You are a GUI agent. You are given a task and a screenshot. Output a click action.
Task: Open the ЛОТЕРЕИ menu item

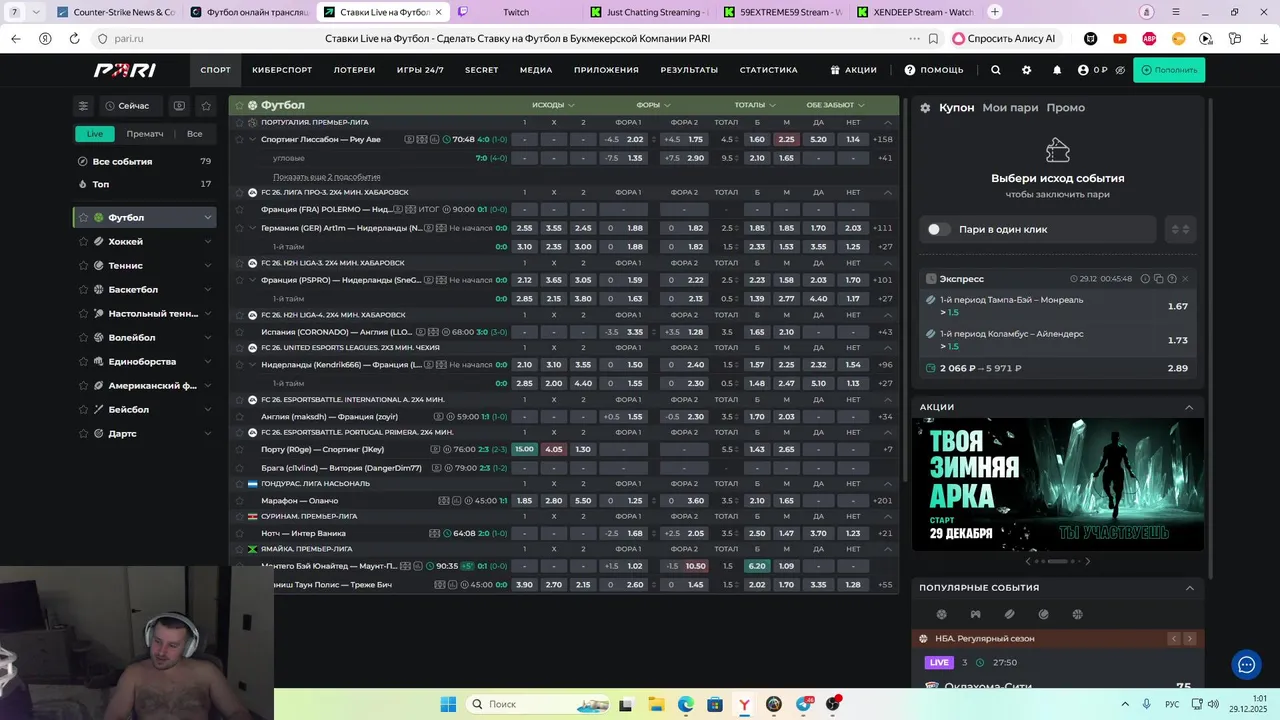354,70
